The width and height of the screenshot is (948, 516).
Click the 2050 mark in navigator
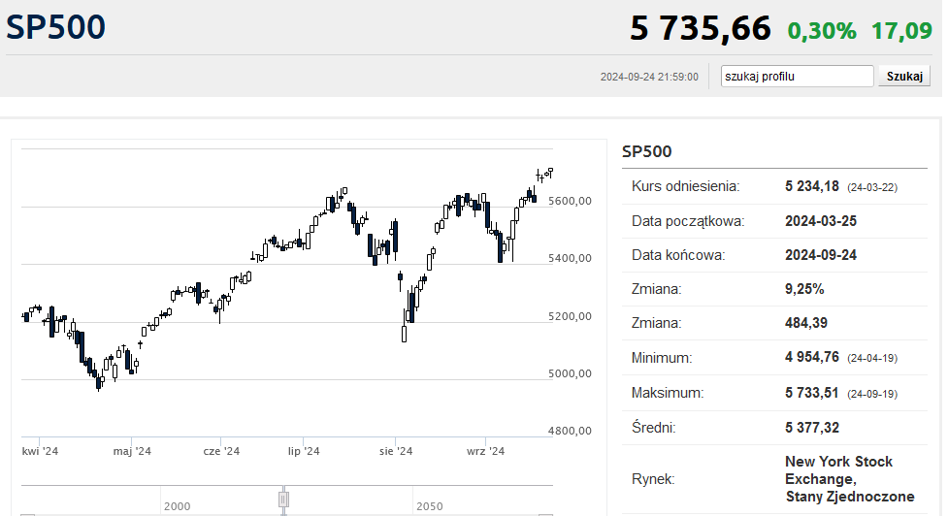click(429, 506)
